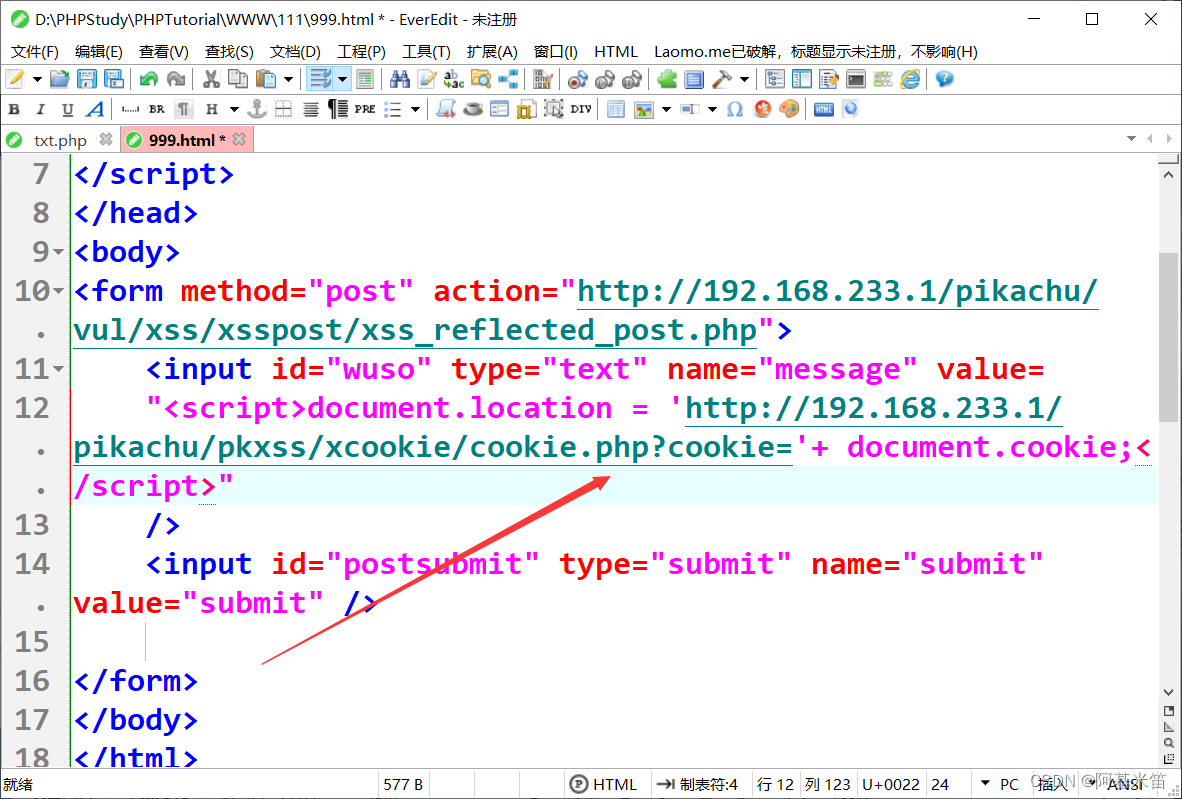Open the list style dropdown arrow
The width and height of the screenshot is (1182, 799).
point(415,110)
